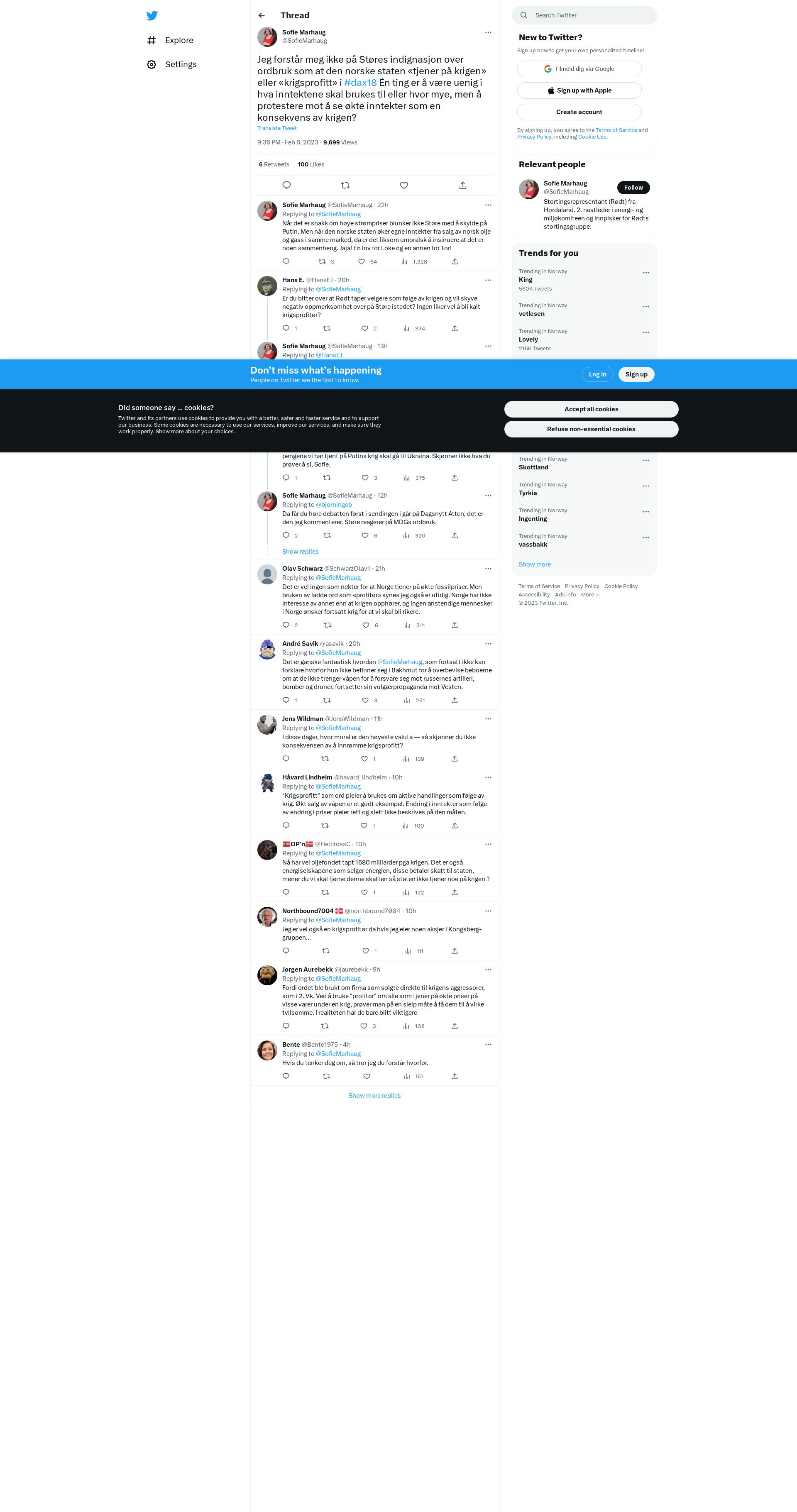797x1512 pixels.
Task: Like Sofie's 12h reply to @bjorningeb
Action: click(x=369, y=535)
